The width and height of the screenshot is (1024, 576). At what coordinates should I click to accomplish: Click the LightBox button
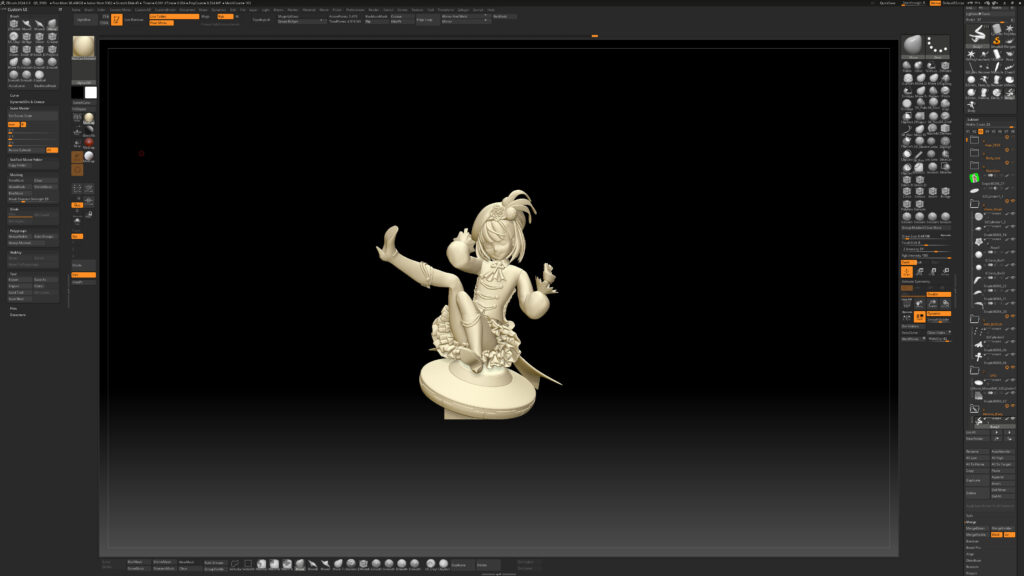click(83, 19)
